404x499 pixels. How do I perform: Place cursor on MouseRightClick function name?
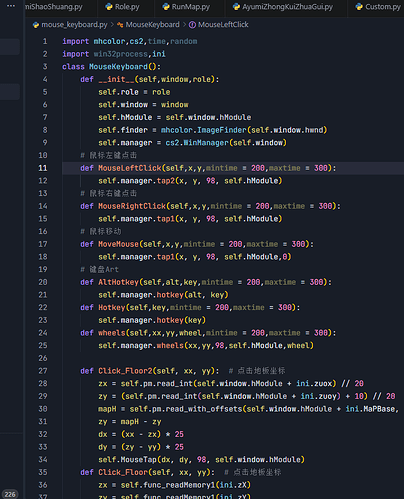pos(132,206)
